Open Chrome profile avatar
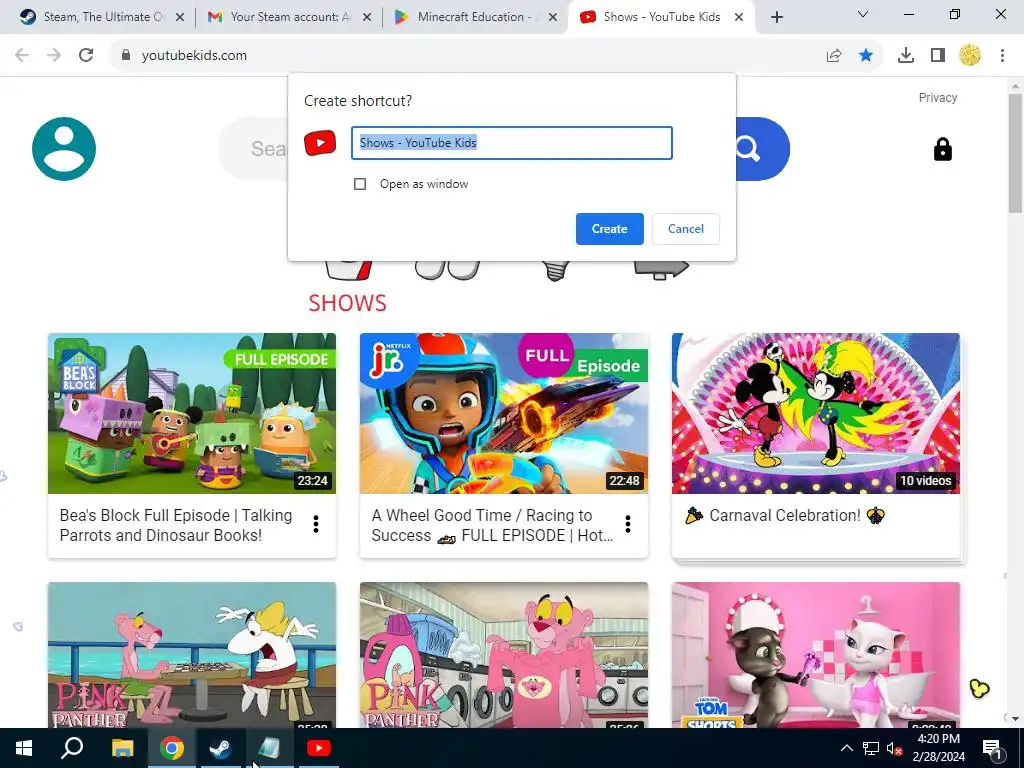The image size is (1024, 768). (x=970, y=56)
